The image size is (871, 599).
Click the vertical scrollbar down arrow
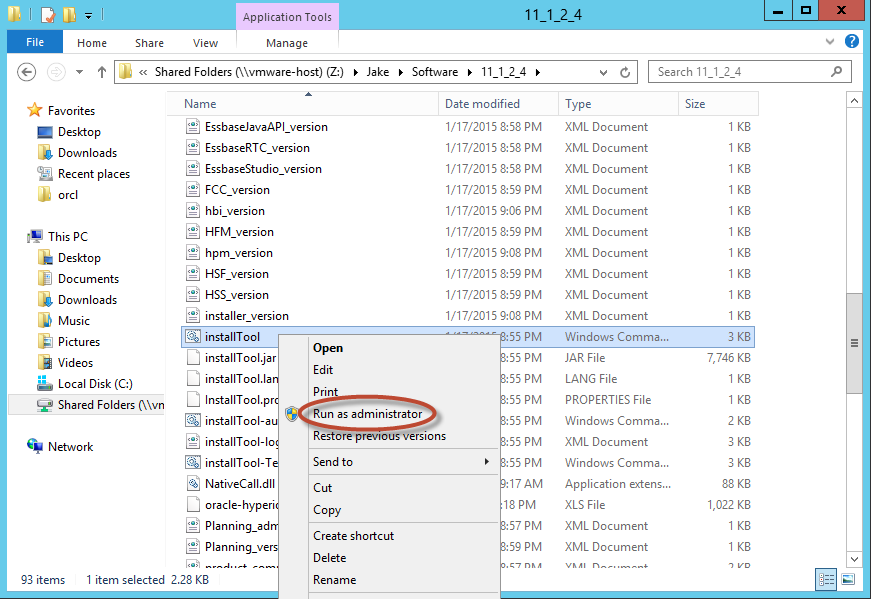[854, 560]
